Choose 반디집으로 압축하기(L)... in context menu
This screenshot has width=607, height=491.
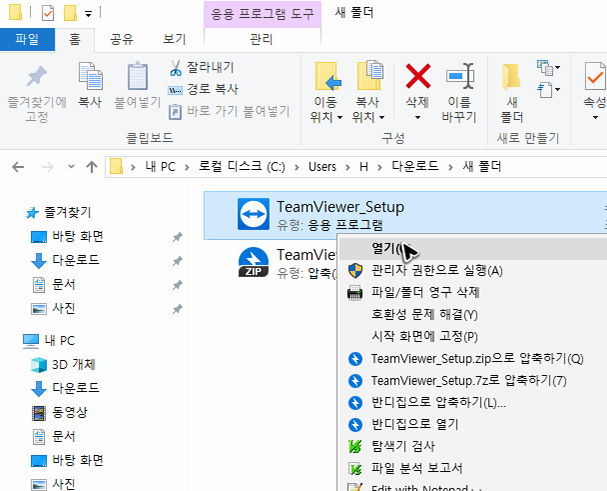point(472,402)
